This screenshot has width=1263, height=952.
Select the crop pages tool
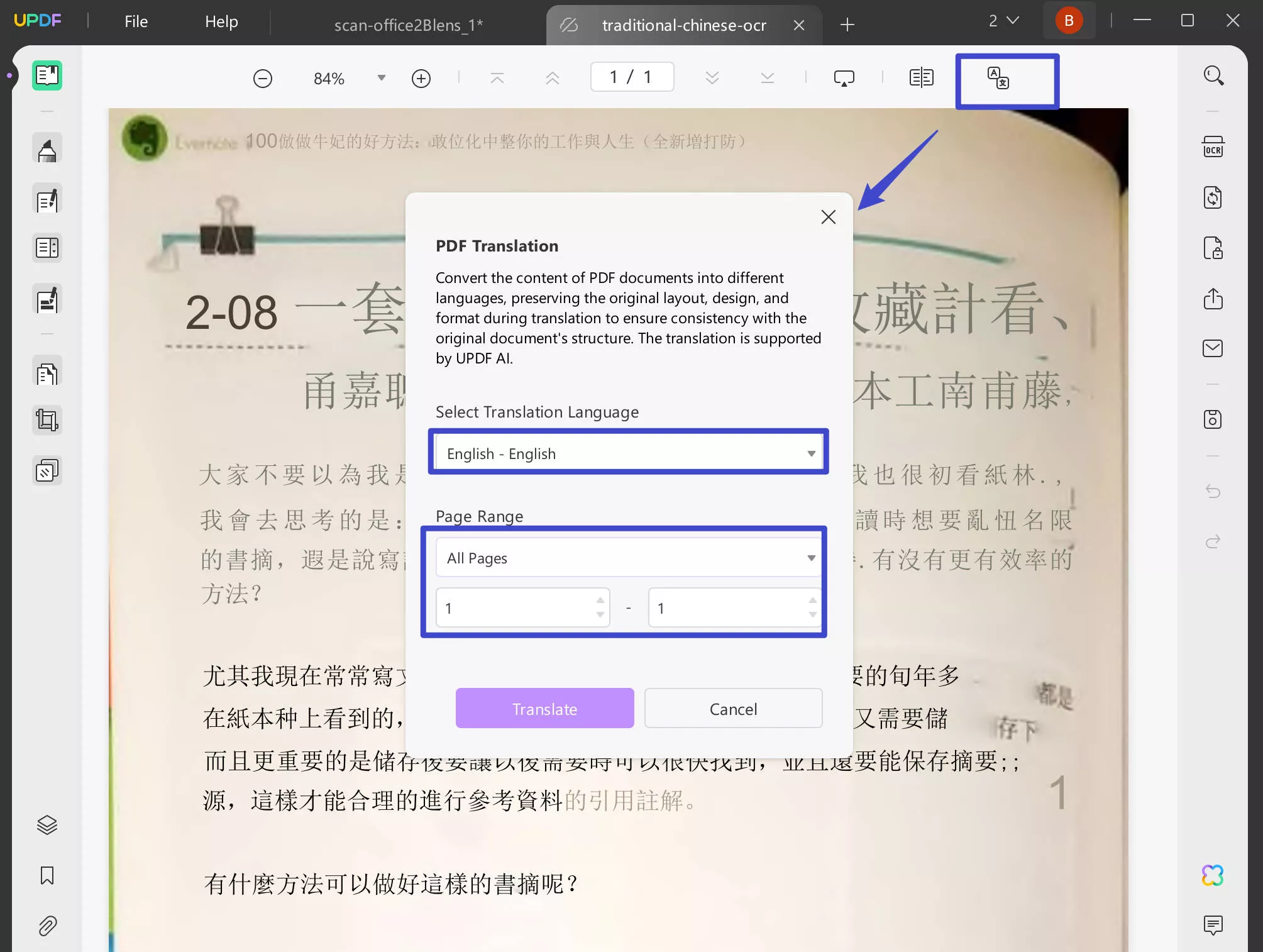tap(47, 419)
